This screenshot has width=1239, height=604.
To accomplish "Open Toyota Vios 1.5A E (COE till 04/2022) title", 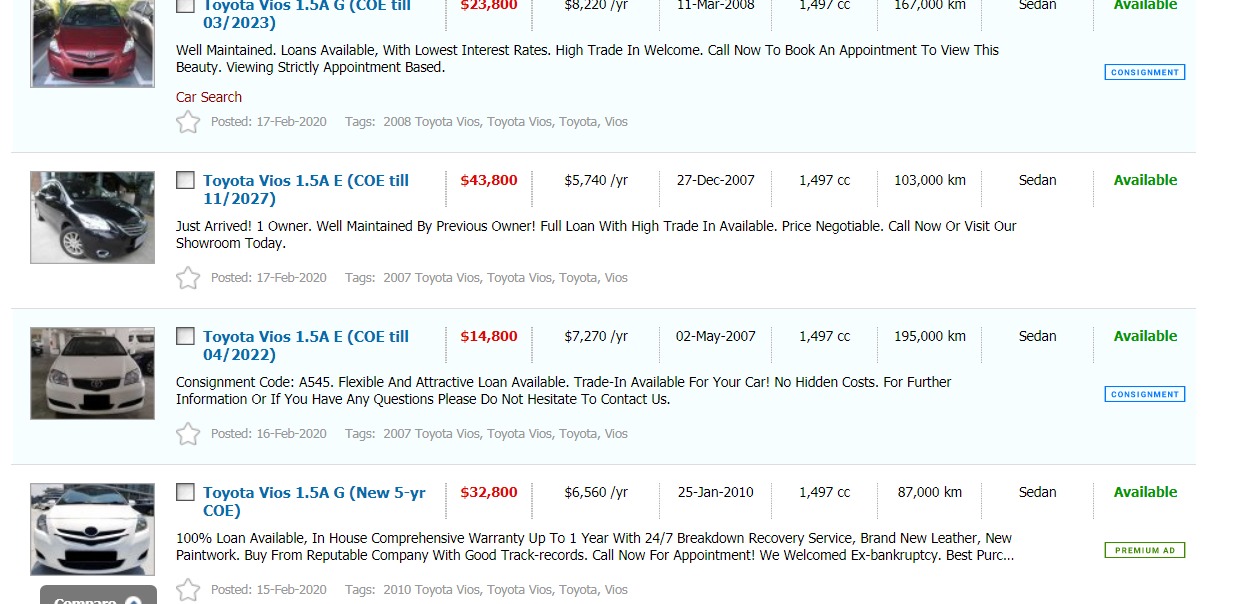I will 305,345.
